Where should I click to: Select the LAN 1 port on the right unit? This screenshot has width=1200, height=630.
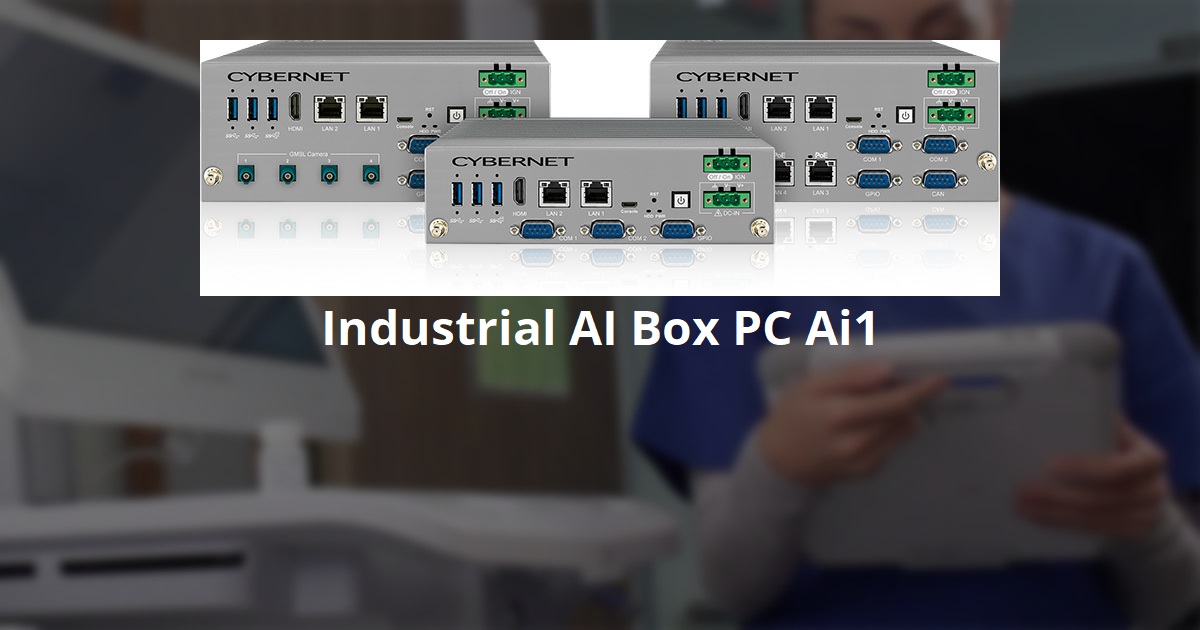[x=823, y=110]
